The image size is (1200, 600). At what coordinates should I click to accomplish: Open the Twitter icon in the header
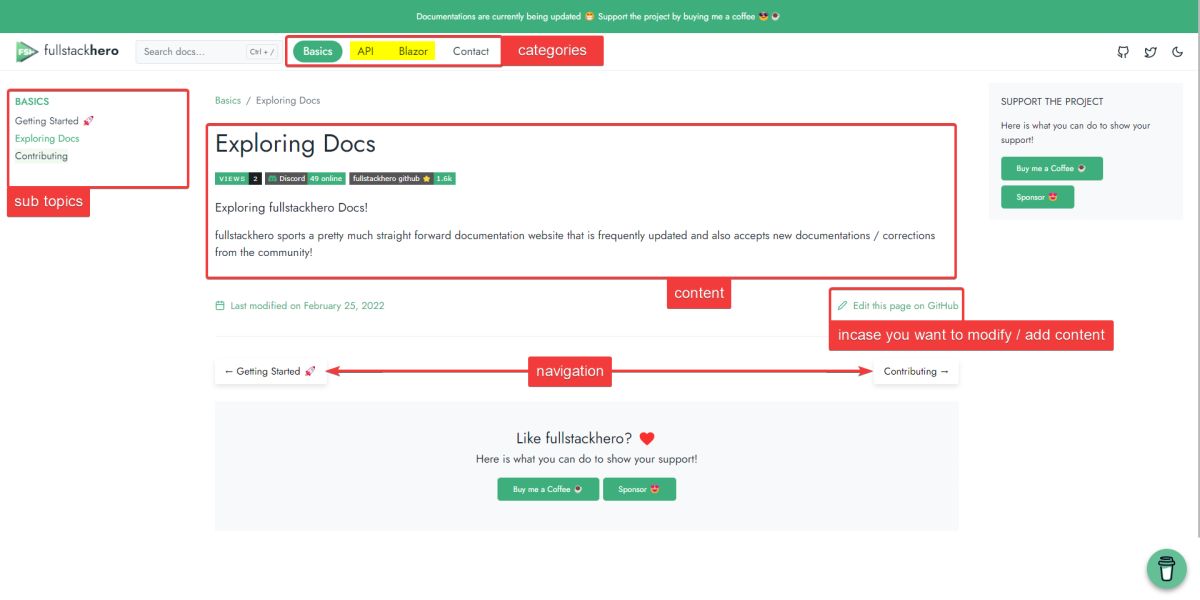1150,52
